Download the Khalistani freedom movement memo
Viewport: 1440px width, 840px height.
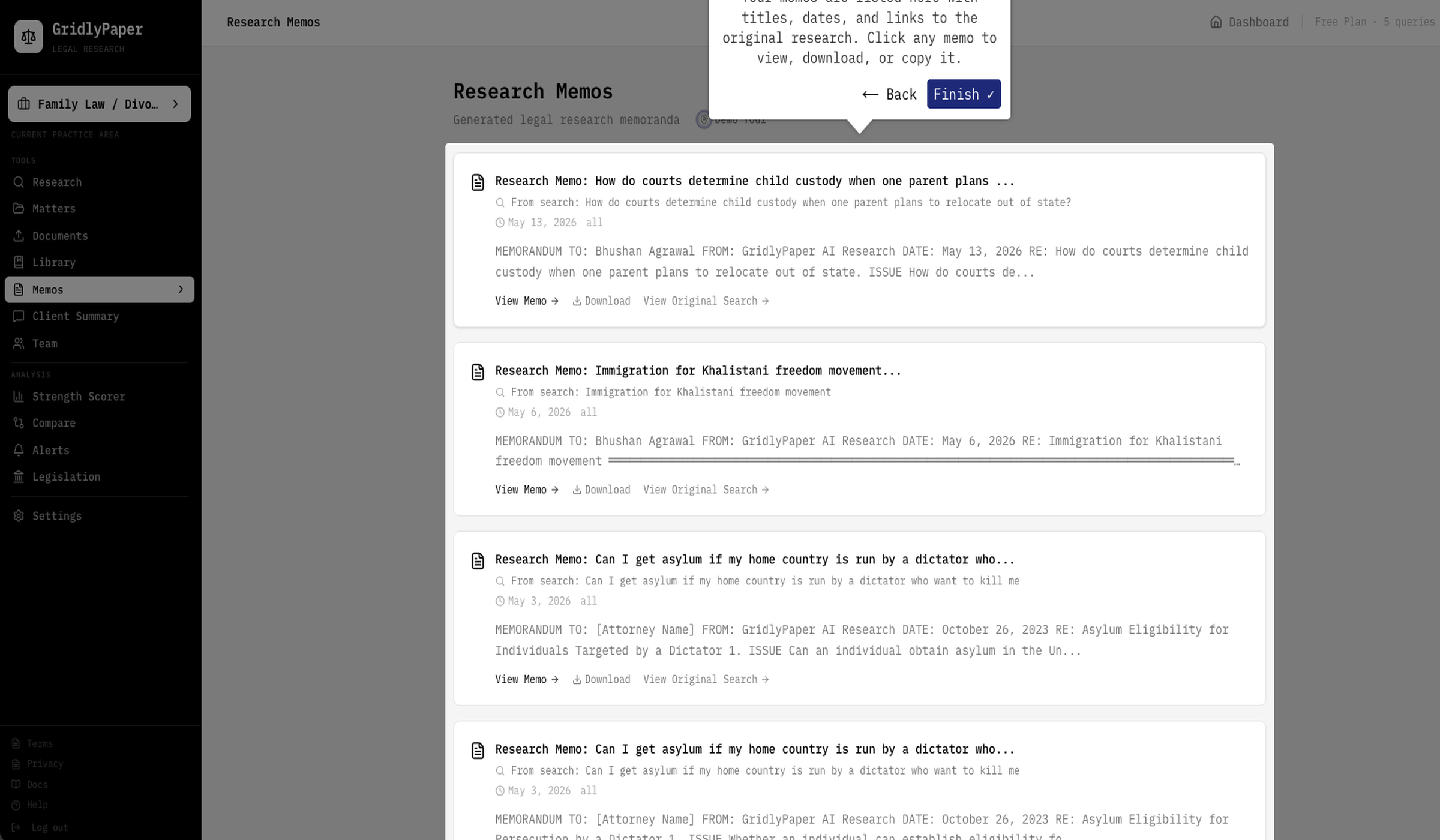click(x=601, y=490)
